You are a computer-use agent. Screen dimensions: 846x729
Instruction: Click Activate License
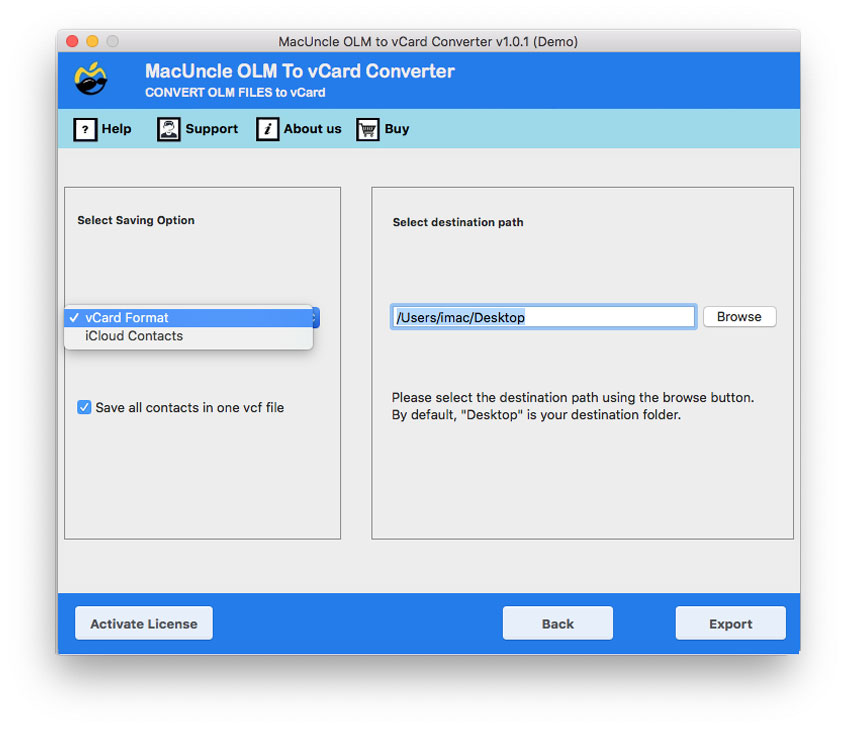point(143,622)
